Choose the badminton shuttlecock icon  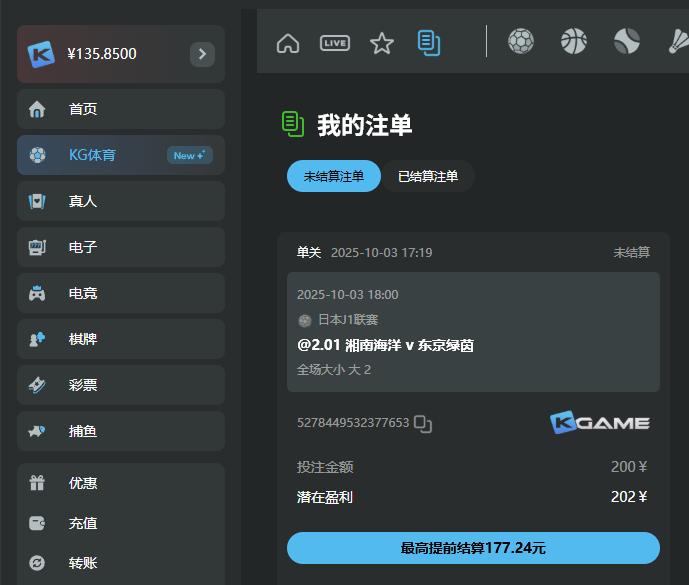point(678,41)
